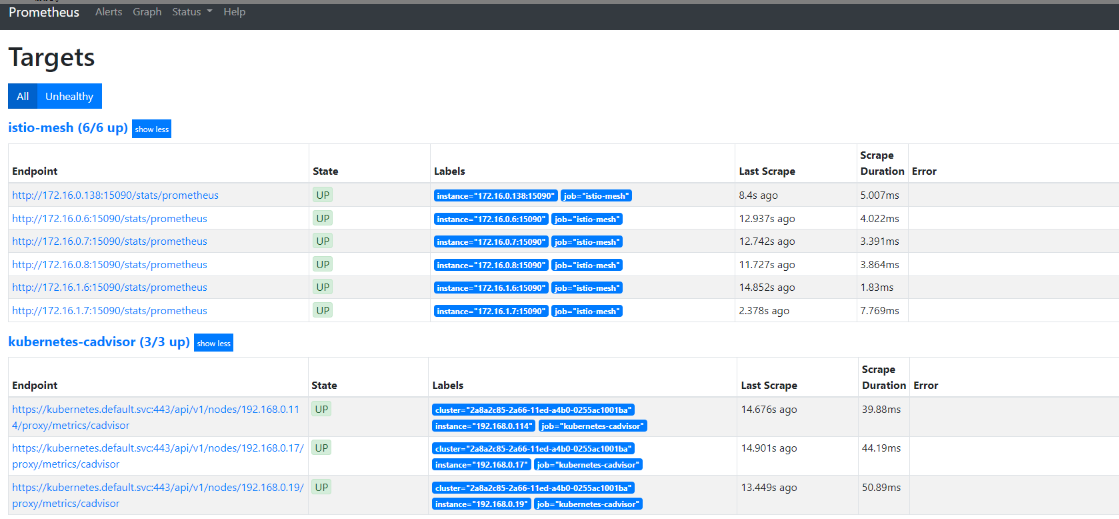Screen dimensions: 1119x519
Task: Click last scrape value 14.901s ago
Action: (769, 448)
